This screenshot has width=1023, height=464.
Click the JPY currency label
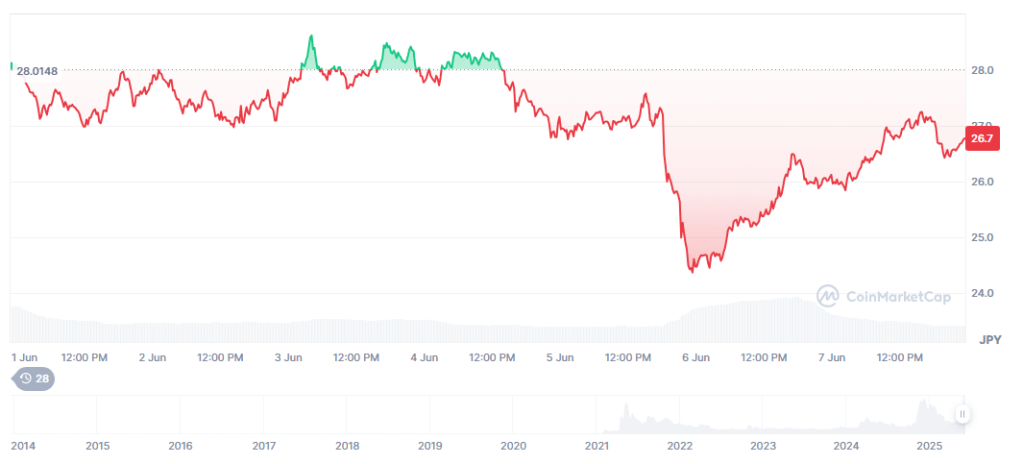[x=990, y=338]
